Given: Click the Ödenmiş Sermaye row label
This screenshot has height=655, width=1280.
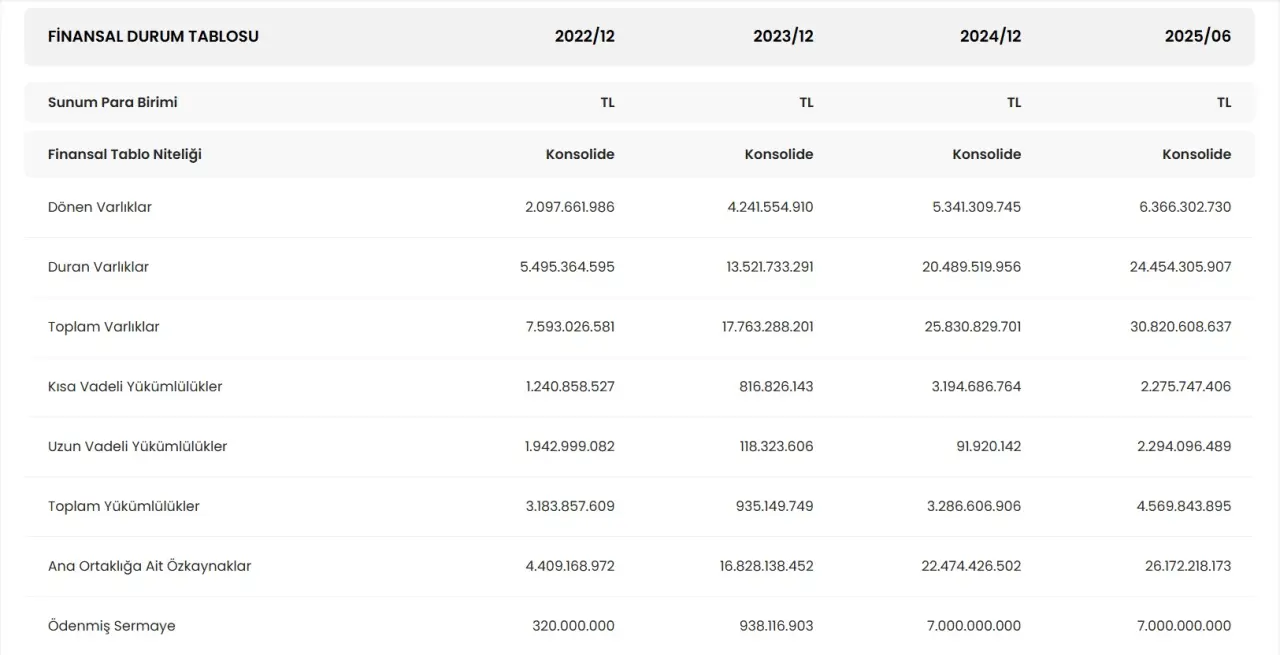Looking at the screenshot, I should 111,626.
